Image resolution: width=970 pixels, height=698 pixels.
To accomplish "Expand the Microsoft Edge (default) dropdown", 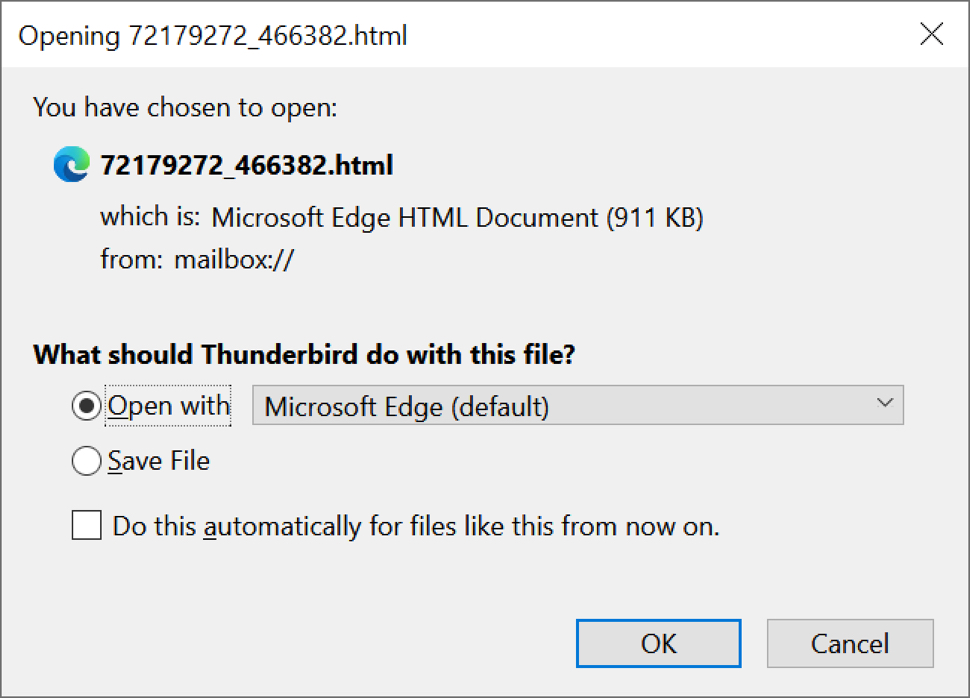I will [578, 405].
